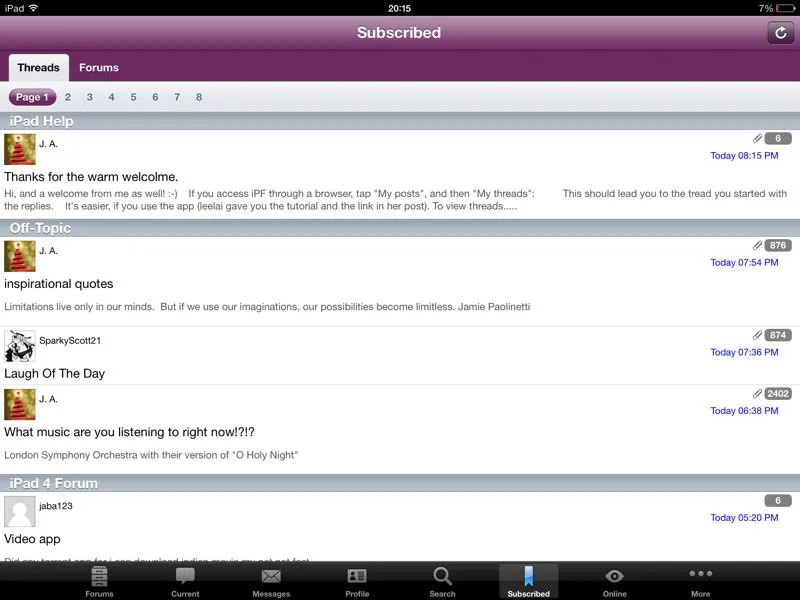Tap the 2402 reply count badge
Image resolution: width=800 pixels, height=600 pixels.
[x=778, y=394]
